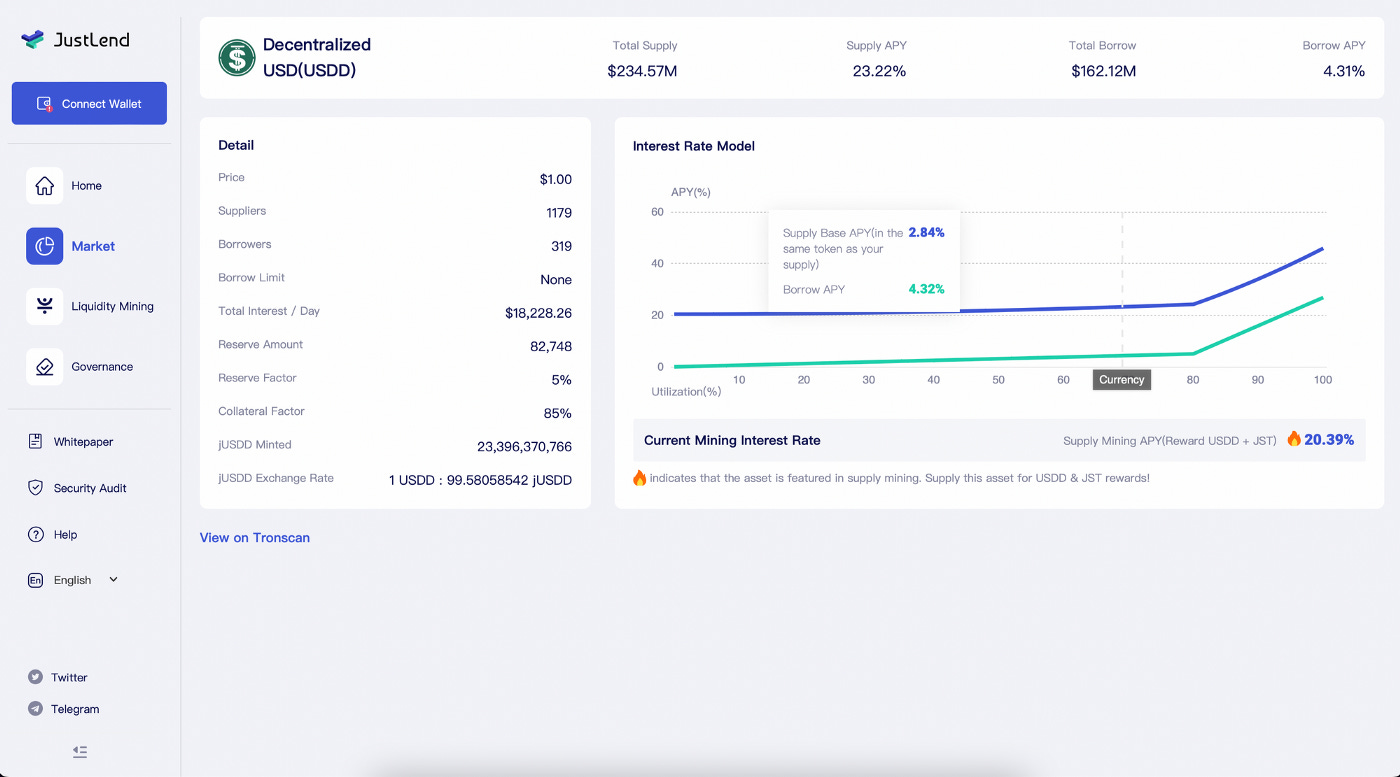Click the Liquidity Mining icon
The height and width of the screenshot is (777, 1400).
click(x=44, y=306)
